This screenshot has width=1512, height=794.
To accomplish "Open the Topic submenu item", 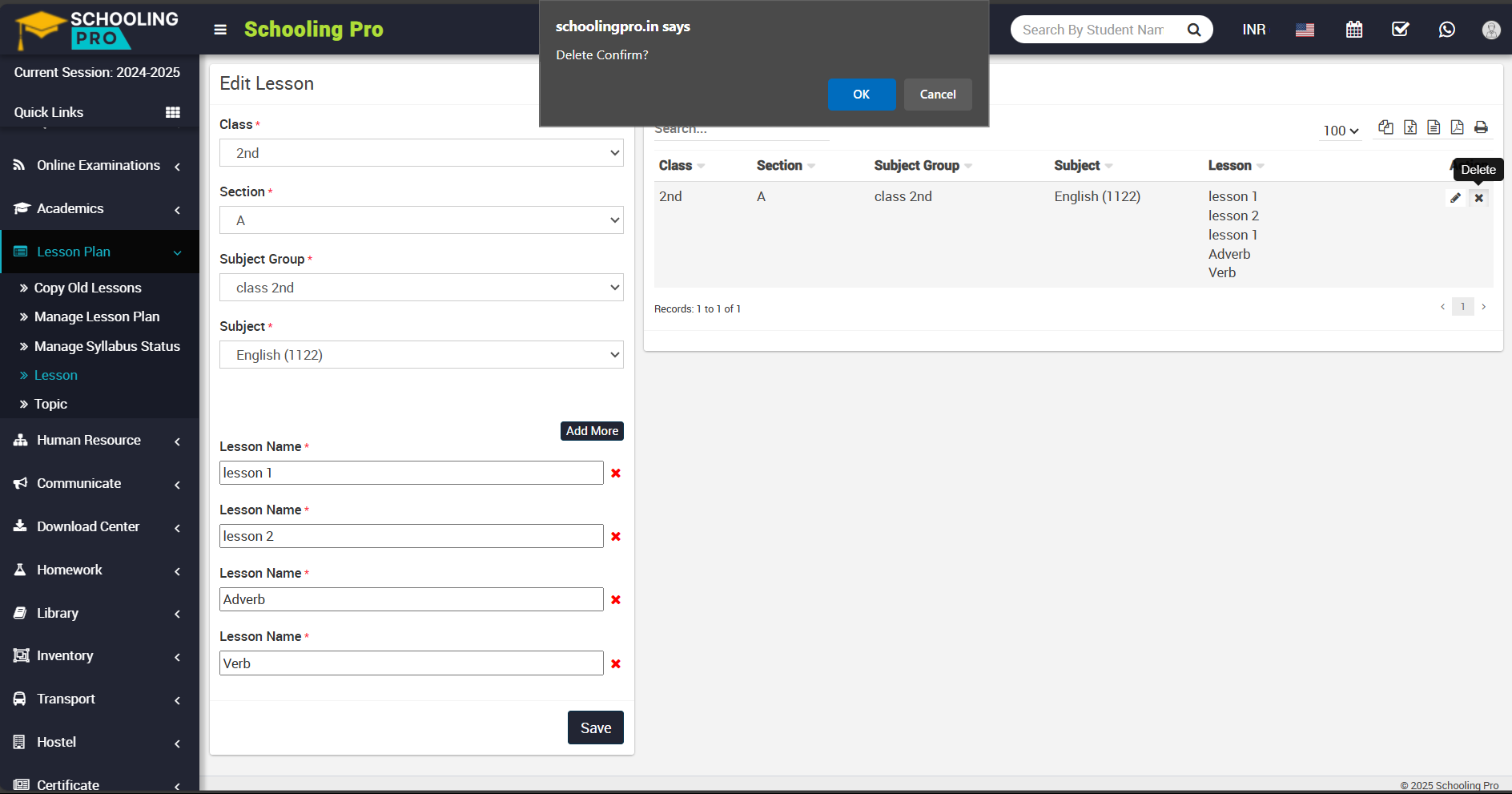I will 50,404.
